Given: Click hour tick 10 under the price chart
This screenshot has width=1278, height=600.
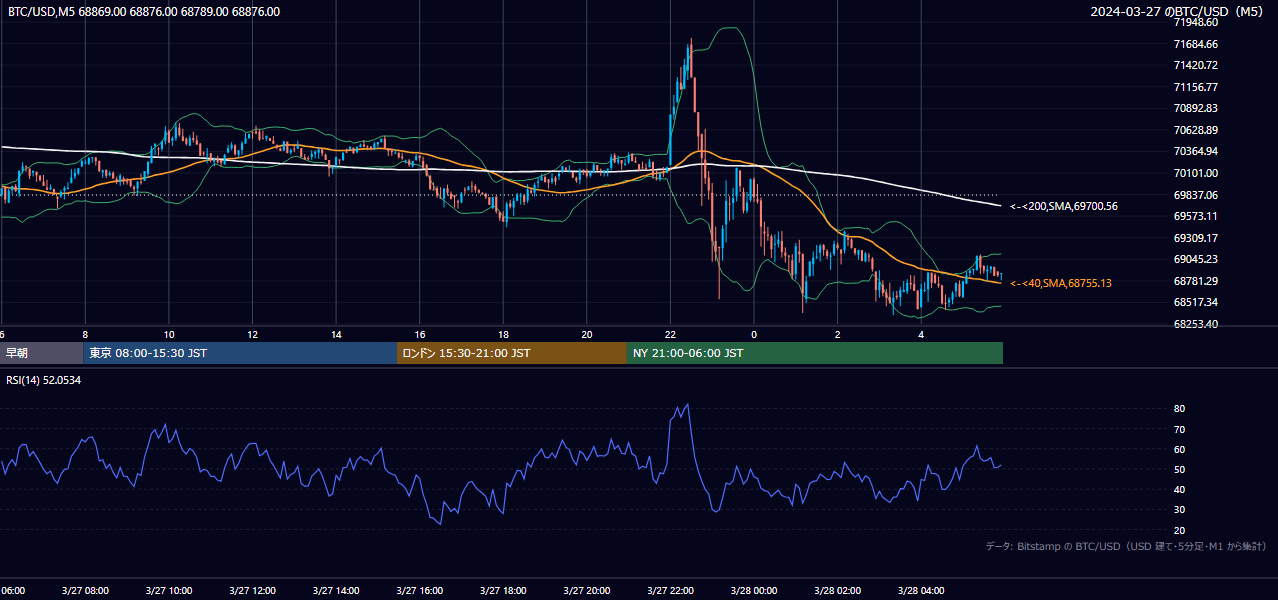Looking at the screenshot, I should (x=169, y=334).
